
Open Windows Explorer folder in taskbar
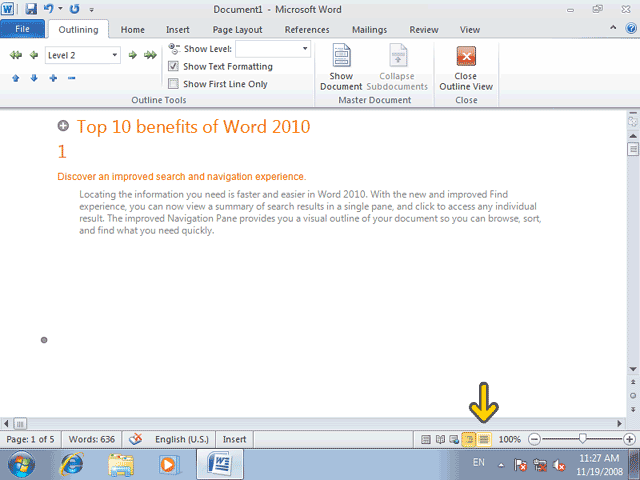coord(120,464)
